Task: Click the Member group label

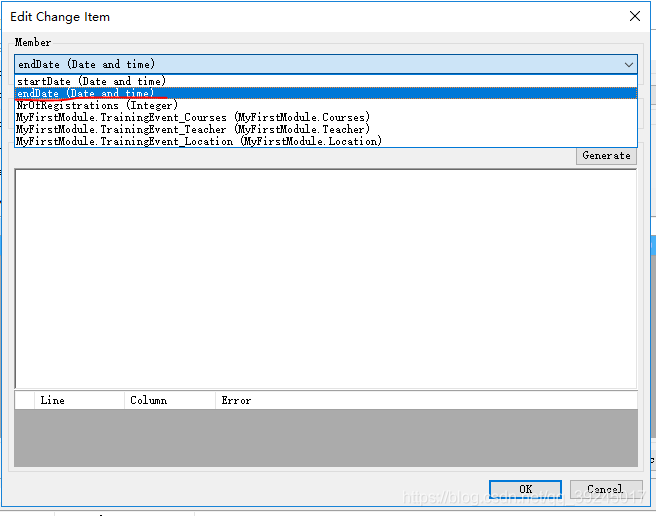Action: click(33, 43)
